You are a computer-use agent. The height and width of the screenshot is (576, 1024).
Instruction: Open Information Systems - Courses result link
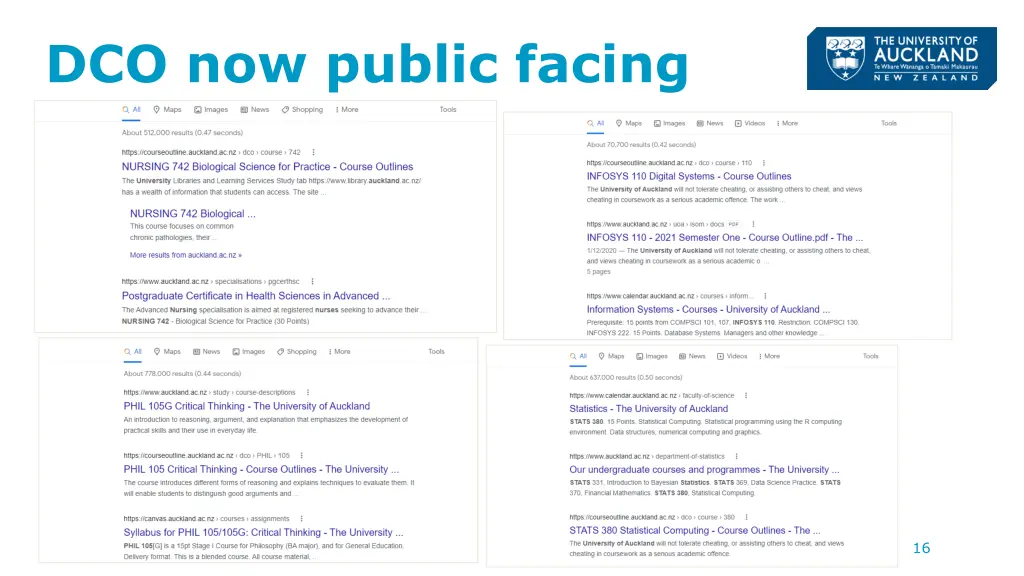tap(709, 310)
